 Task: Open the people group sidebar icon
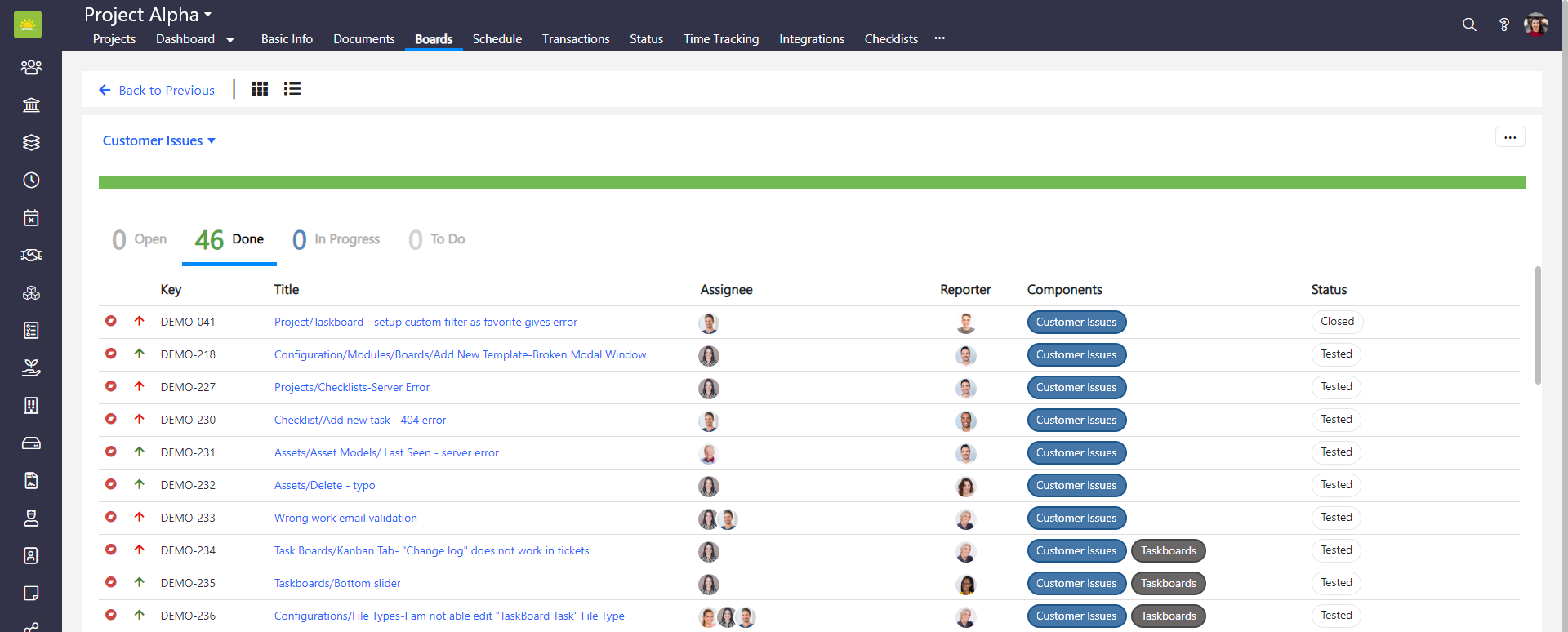pyautogui.click(x=31, y=67)
